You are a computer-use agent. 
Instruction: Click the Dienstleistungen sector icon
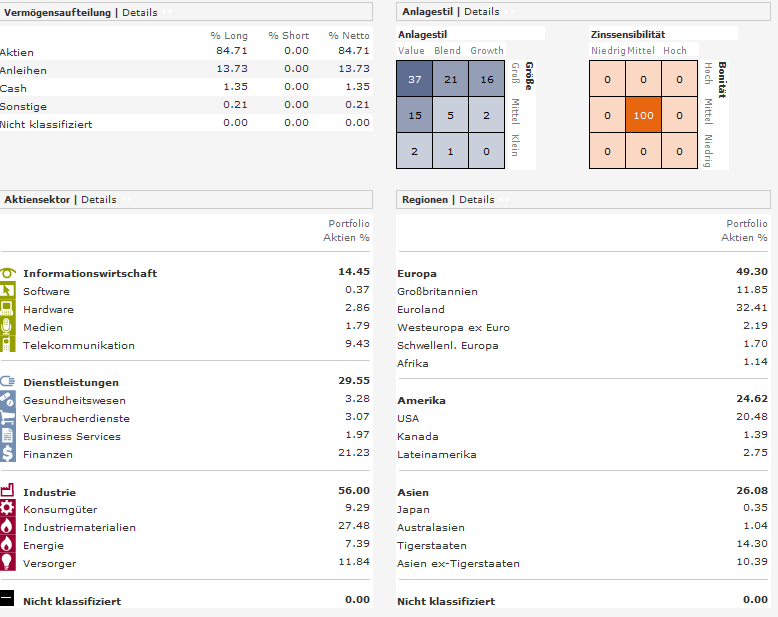(x=8, y=382)
